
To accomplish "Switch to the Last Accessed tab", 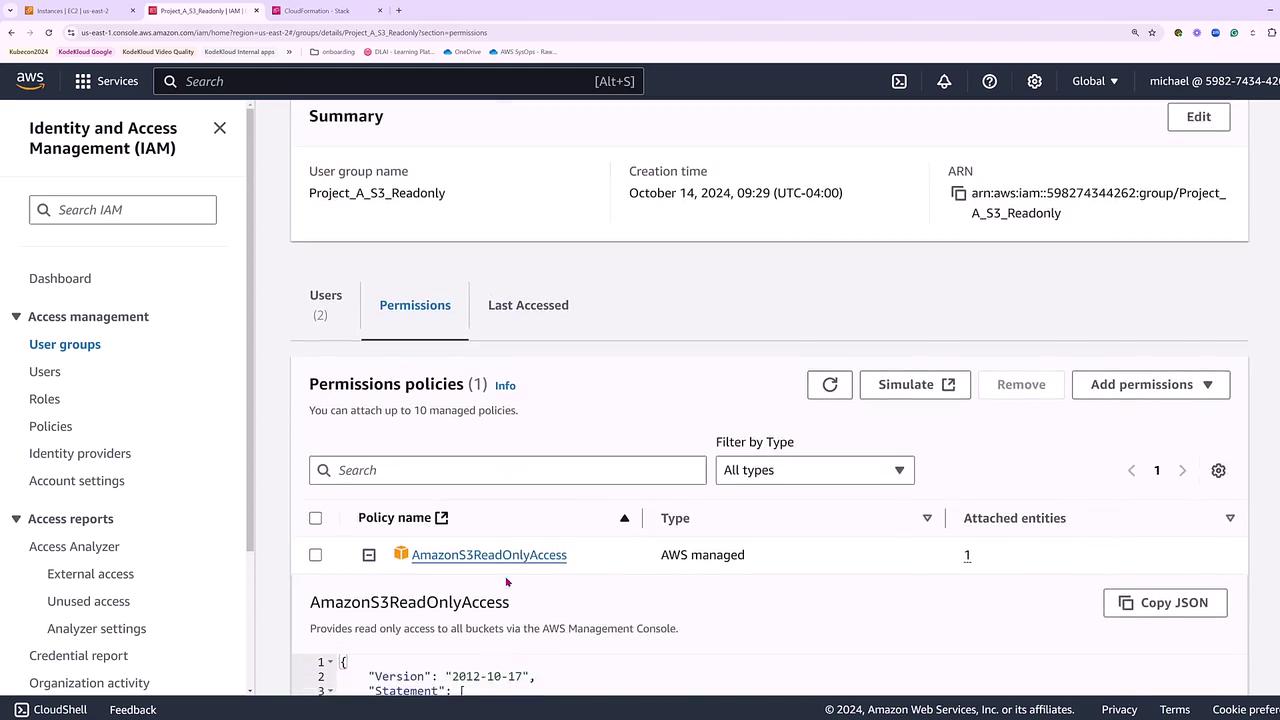I will (528, 305).
